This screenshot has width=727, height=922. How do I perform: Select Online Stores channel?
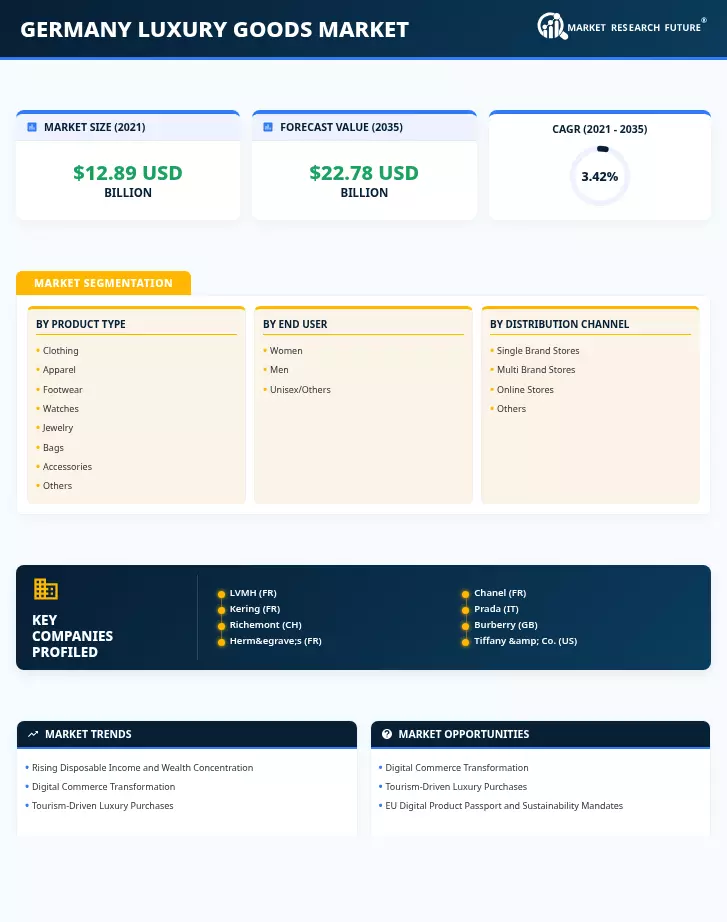[x=525, y=389]
